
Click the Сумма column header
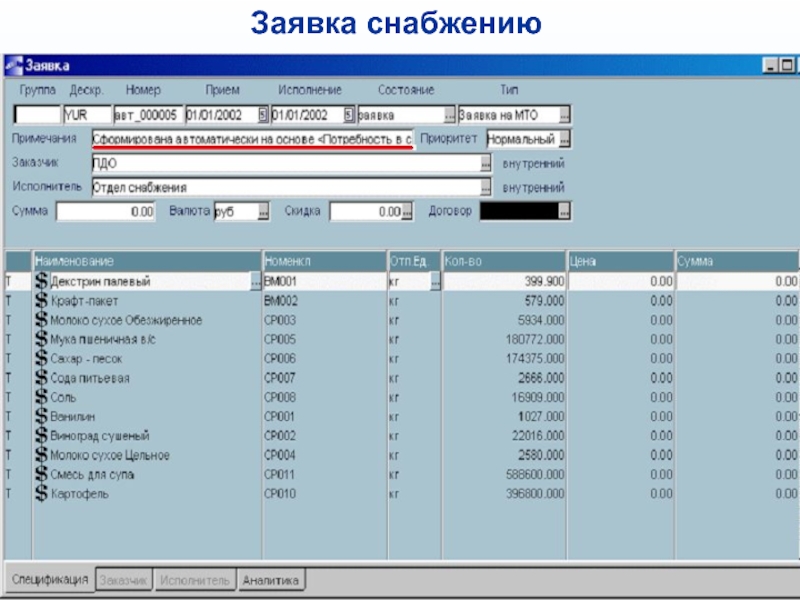pyautogui.click(x=737, y=261)
